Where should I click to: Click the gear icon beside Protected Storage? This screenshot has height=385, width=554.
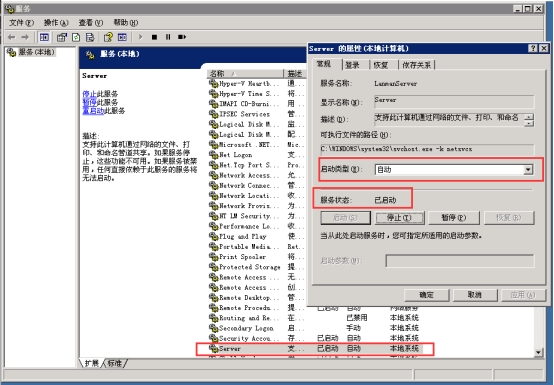213,267
